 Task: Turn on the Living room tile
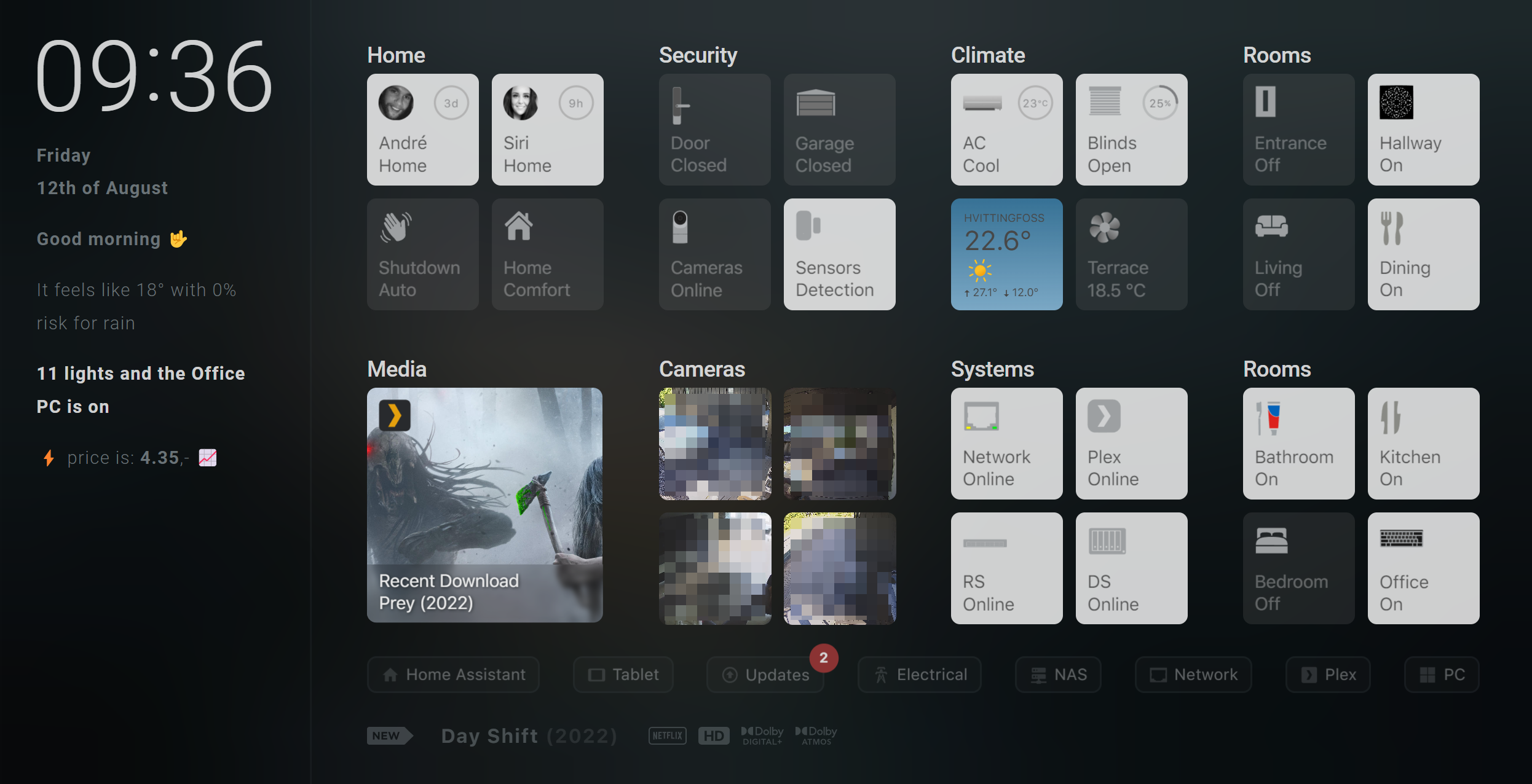tap(1298, 254)
